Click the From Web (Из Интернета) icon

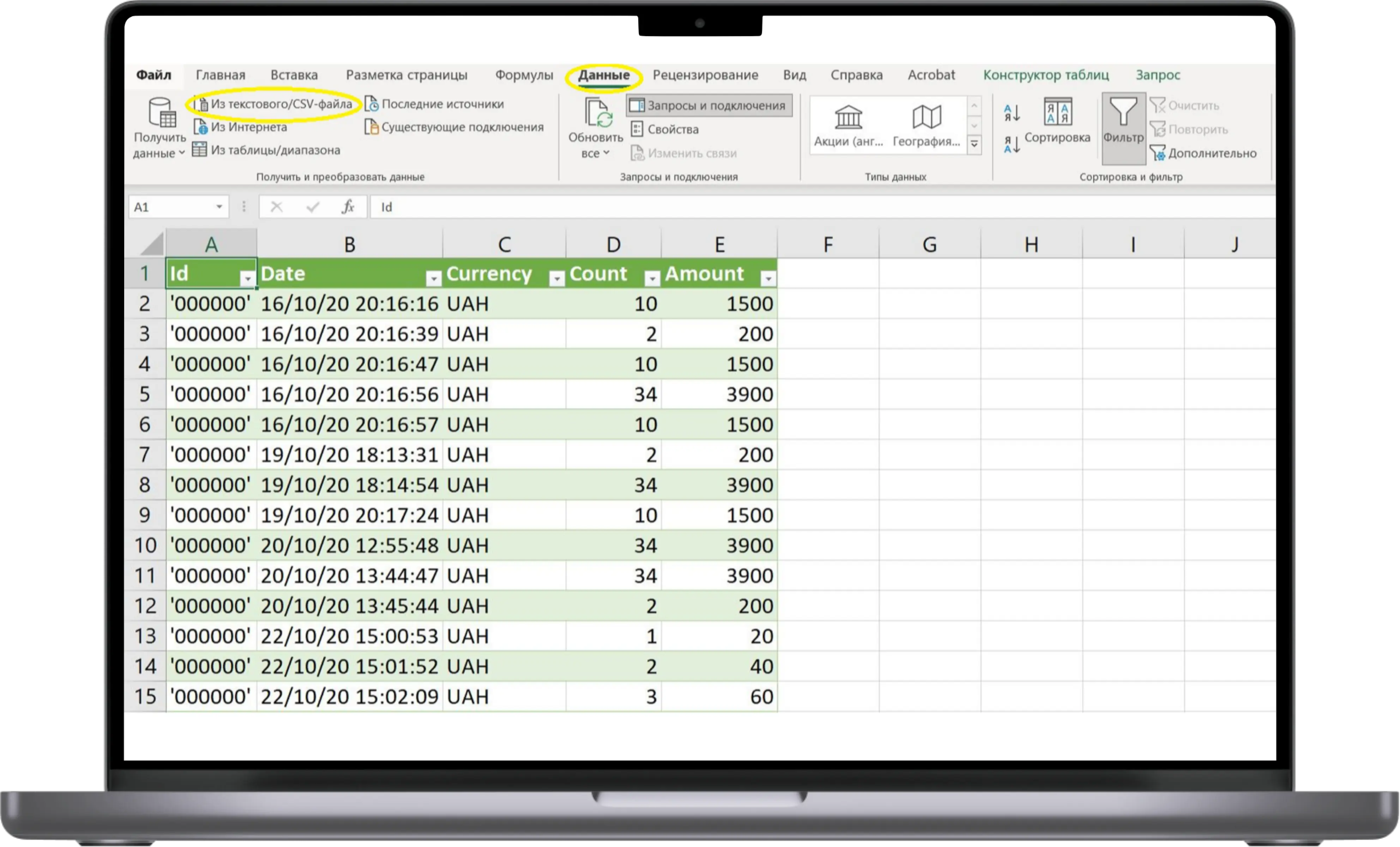click(x=200, y=127)
